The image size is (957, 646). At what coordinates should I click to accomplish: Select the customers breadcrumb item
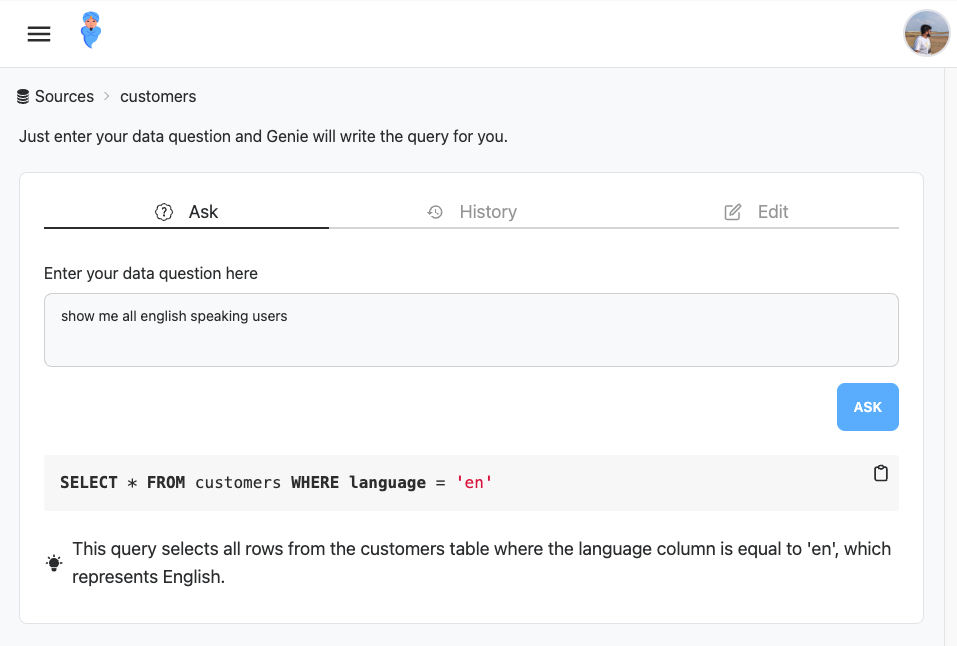point(158,97)
